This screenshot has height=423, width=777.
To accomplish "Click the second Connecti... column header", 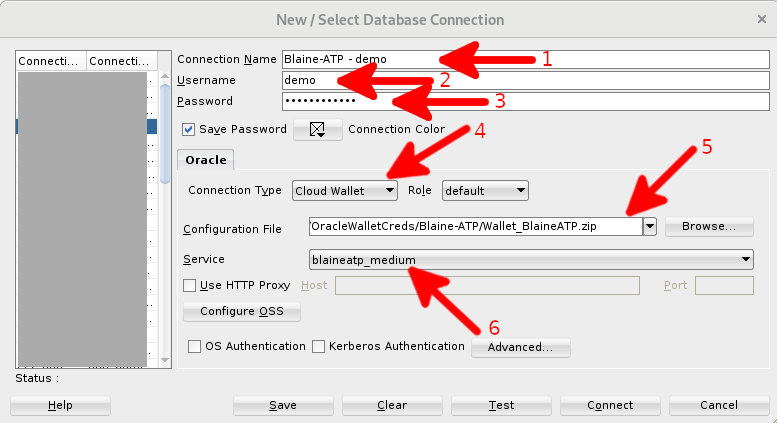I will coord(122,61).
